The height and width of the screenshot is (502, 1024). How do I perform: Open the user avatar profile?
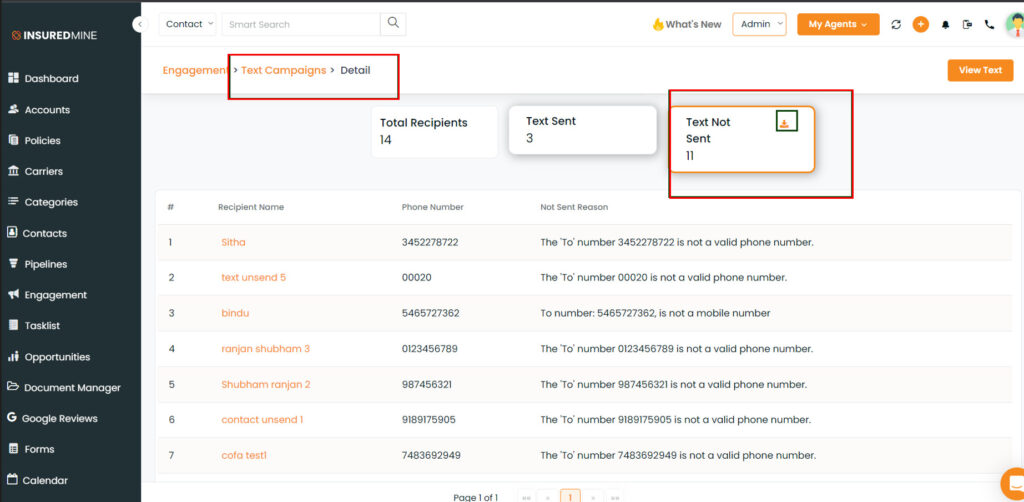pos(1015,24)
